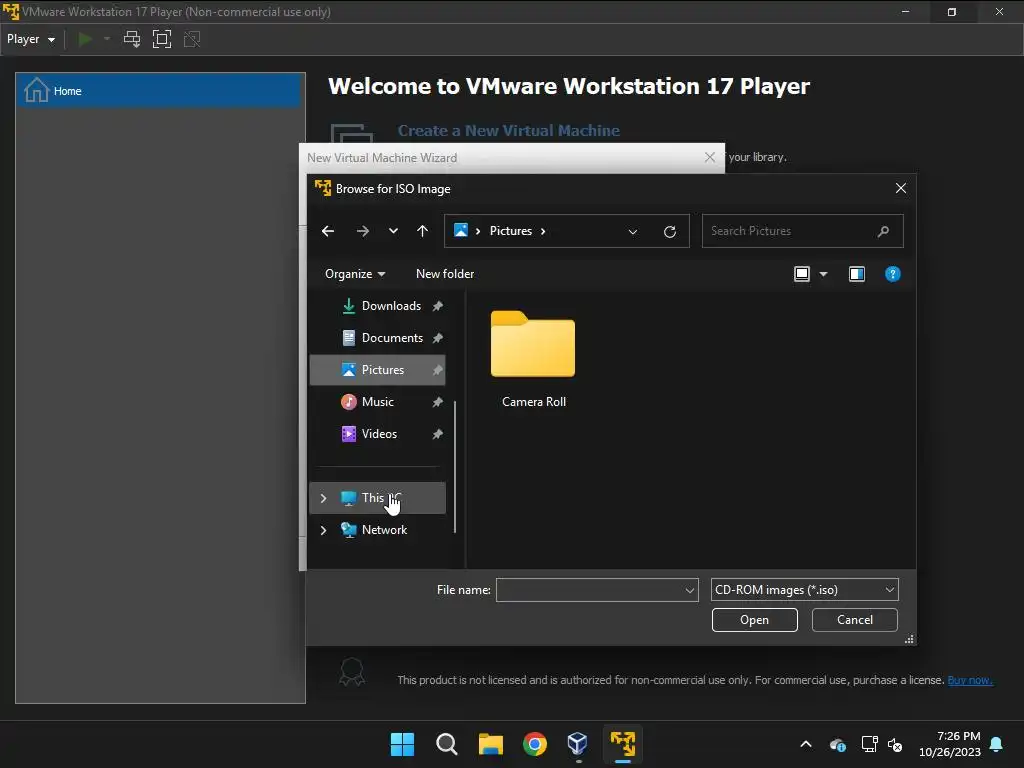Open the power options arrow beside play
This screenshot has width=1024, height=768.
point(106,39)
